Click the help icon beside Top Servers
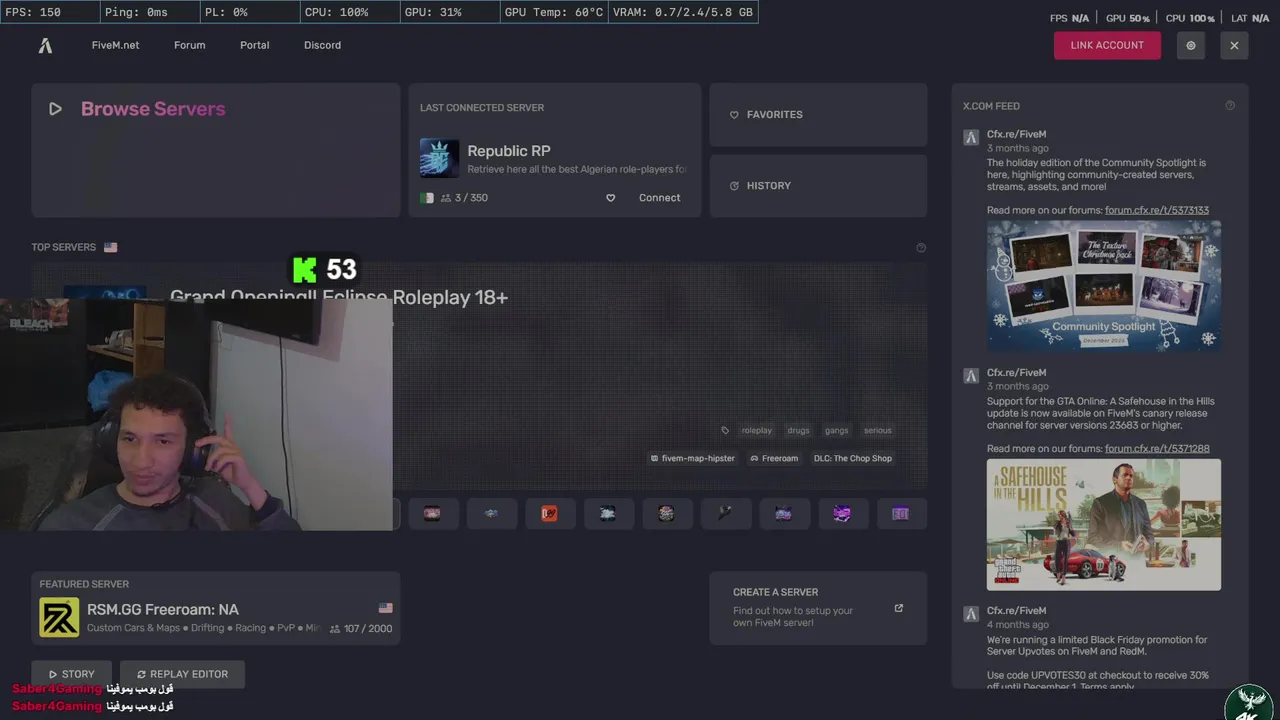The width and height of the screenshot is (1280, 720). pos(921,247)
